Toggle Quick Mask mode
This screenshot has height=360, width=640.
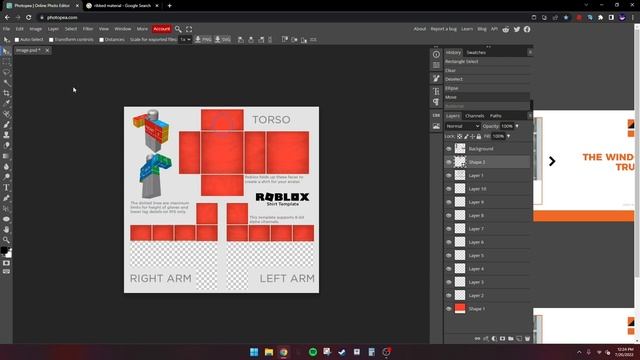tap(6, 263)
